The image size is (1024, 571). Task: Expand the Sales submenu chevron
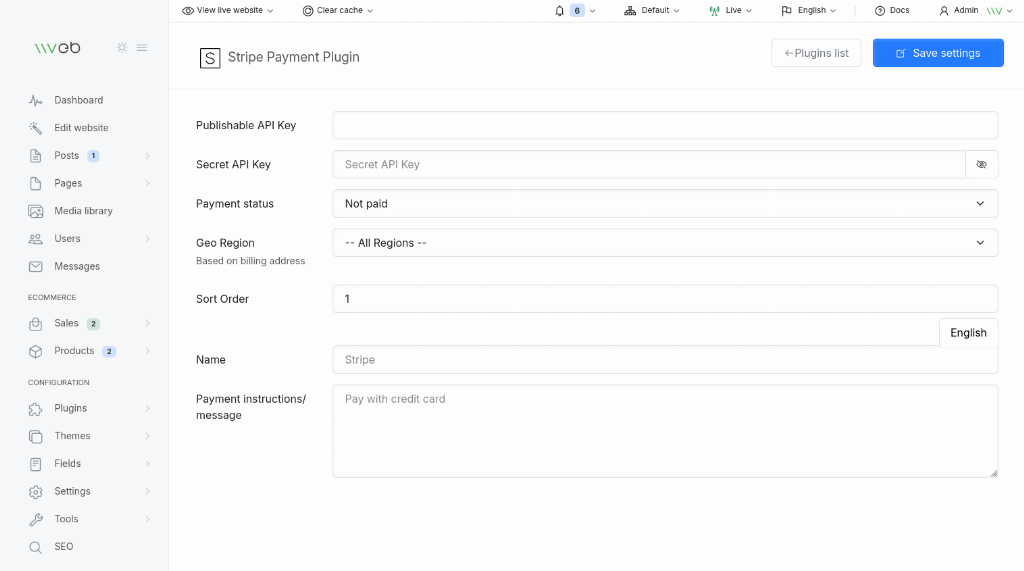click(148, 323)
